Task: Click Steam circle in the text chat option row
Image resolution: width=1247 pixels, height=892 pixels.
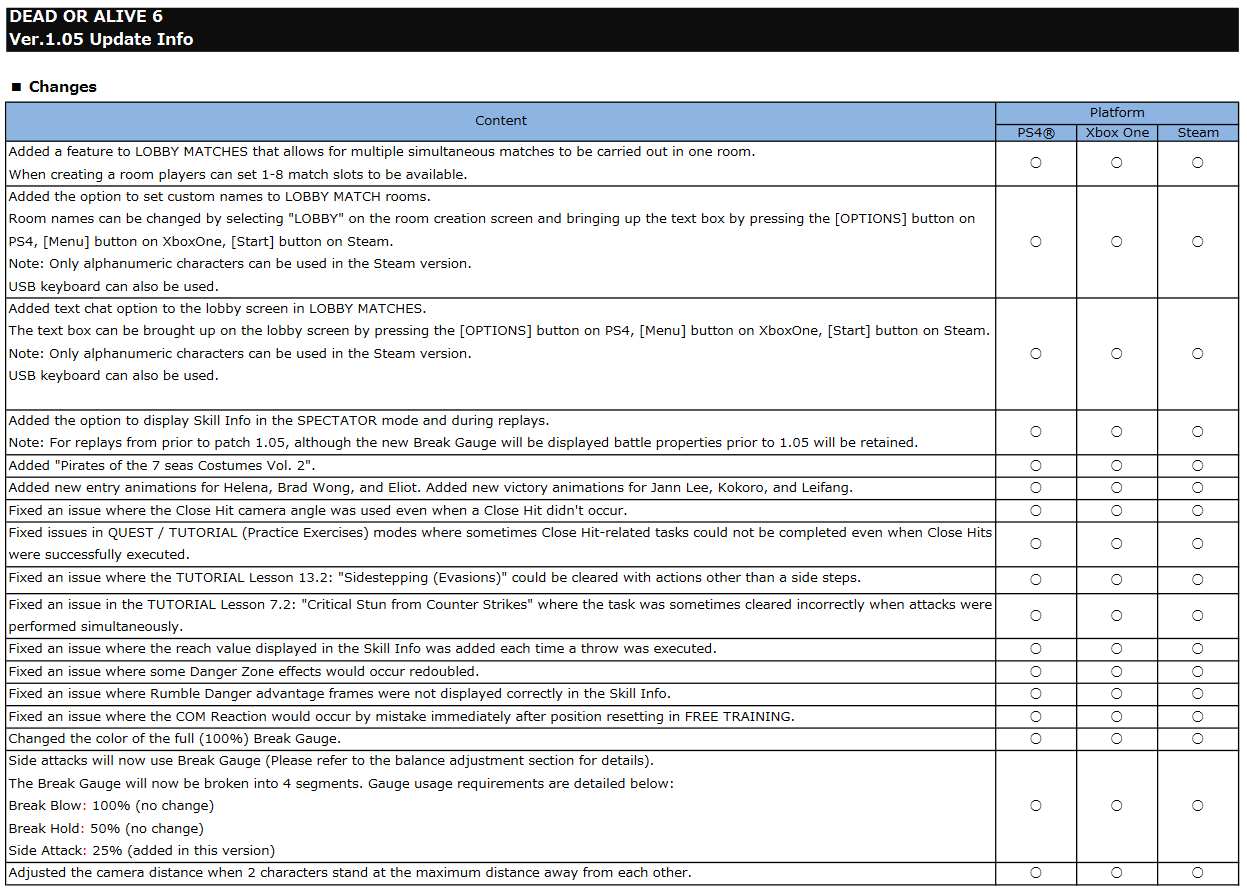Action: tap(1197, 354)
